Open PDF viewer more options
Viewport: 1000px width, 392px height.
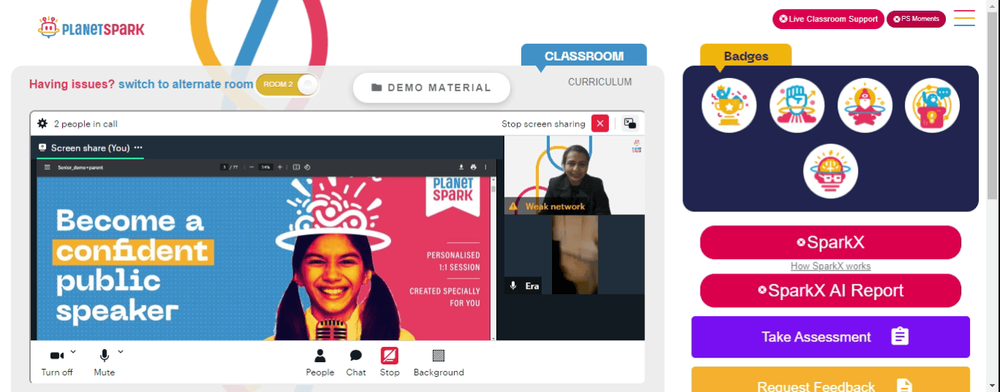pos(485,168)
